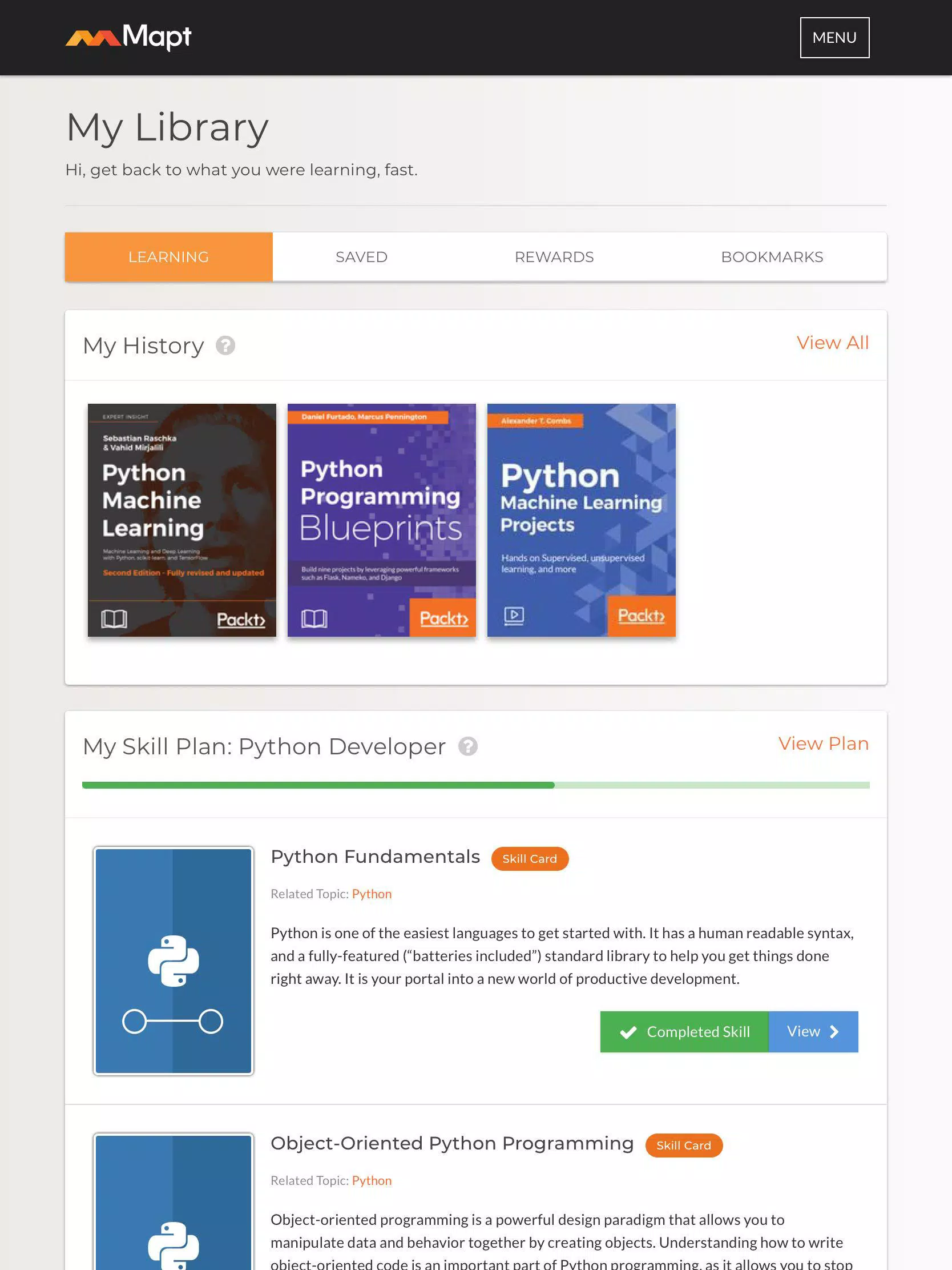Open the BOOKMARKS tab
Image resolution: width=952 pixels, height=1270 pixels.
coord(772,256)
